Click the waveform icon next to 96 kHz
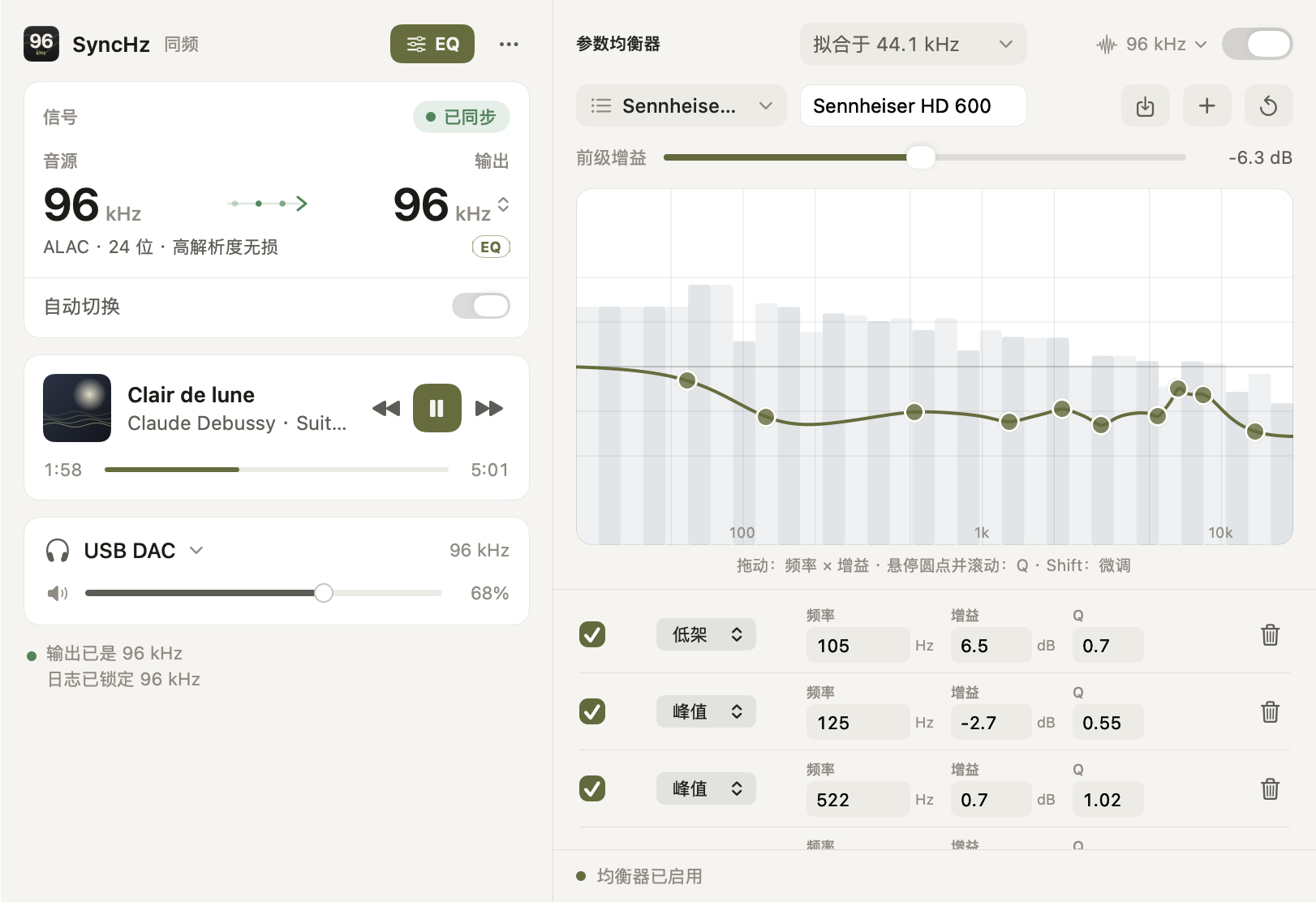The height and width of the screenshot is (902, 1316). (1107, 45)
